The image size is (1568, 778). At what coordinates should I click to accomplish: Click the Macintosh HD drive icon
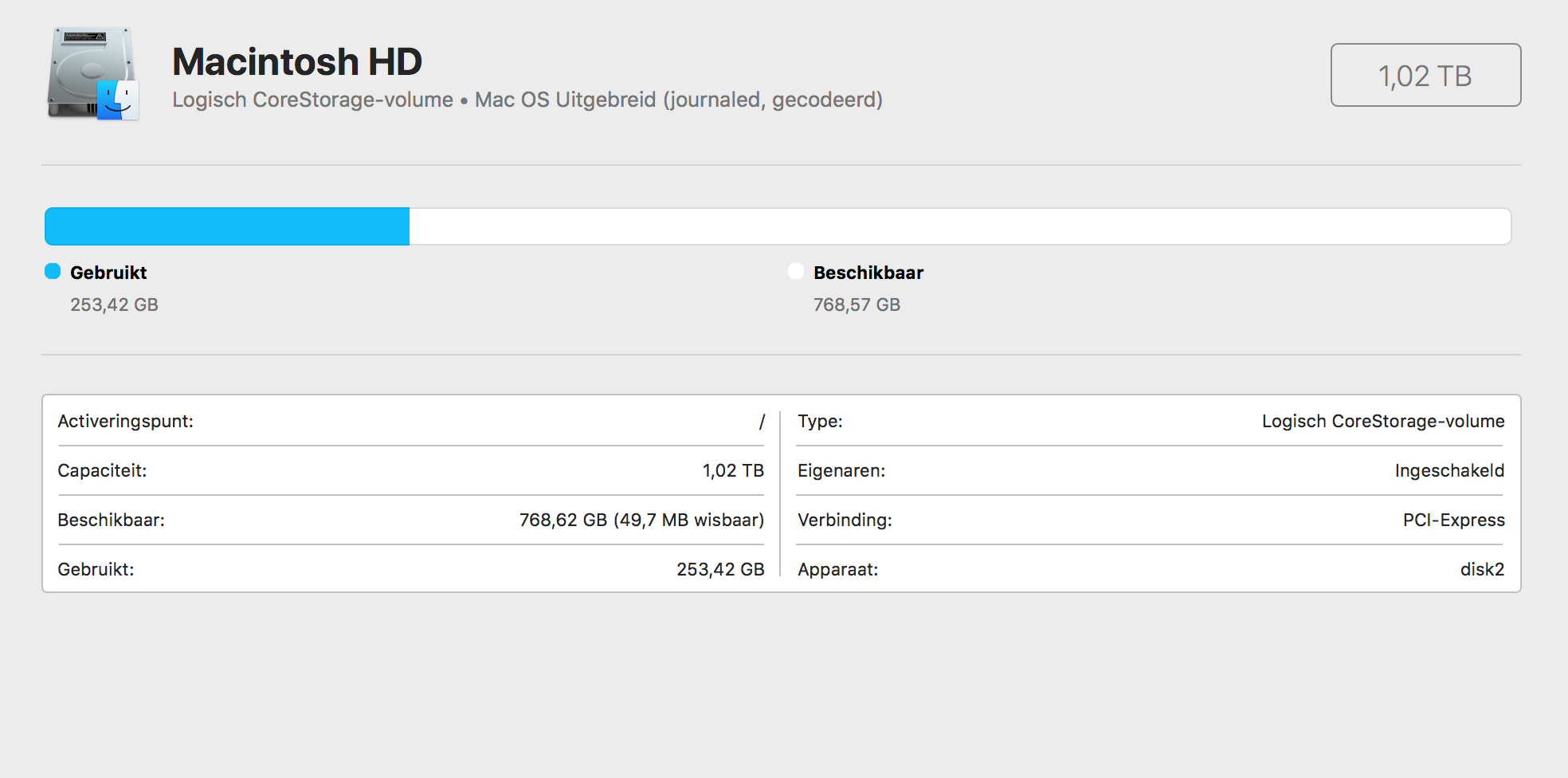[x=93, y=73]
